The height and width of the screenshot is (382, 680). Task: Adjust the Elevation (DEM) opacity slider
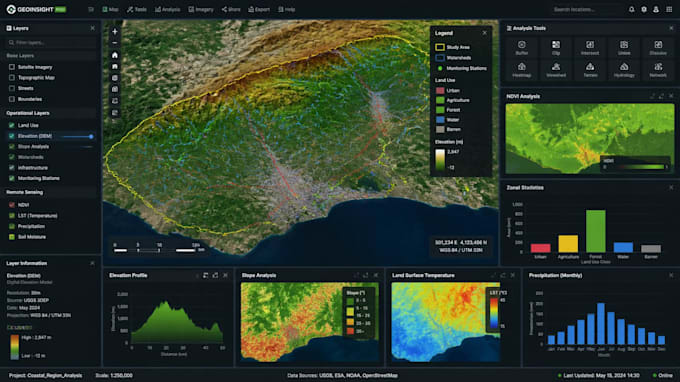[x=77, y=137]
